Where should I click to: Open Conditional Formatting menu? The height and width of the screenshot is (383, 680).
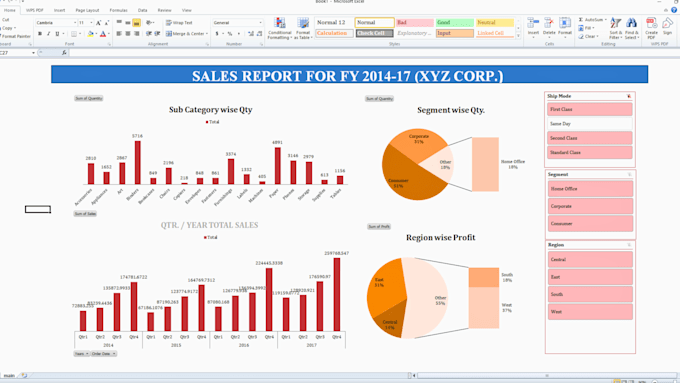[x=280, y=29]
